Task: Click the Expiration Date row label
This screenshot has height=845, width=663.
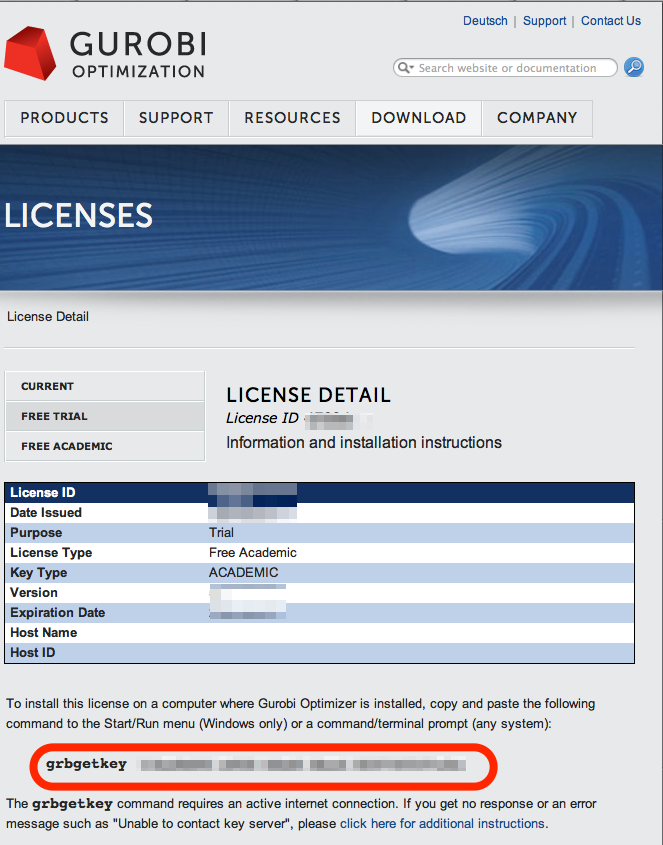Action: pyautogui.click(x=57, y=612)
